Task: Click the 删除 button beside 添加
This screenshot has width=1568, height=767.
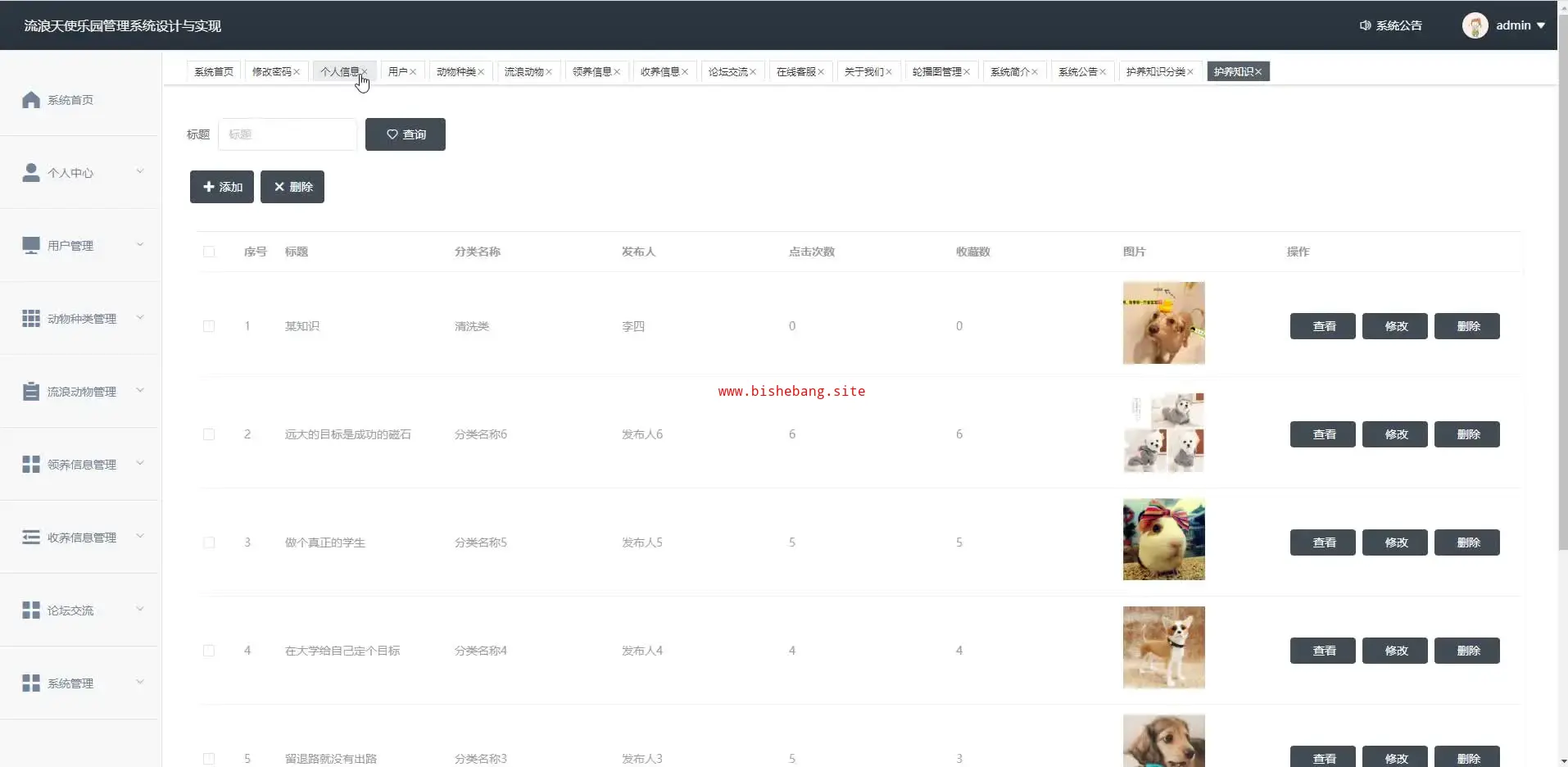Action: 292,187
